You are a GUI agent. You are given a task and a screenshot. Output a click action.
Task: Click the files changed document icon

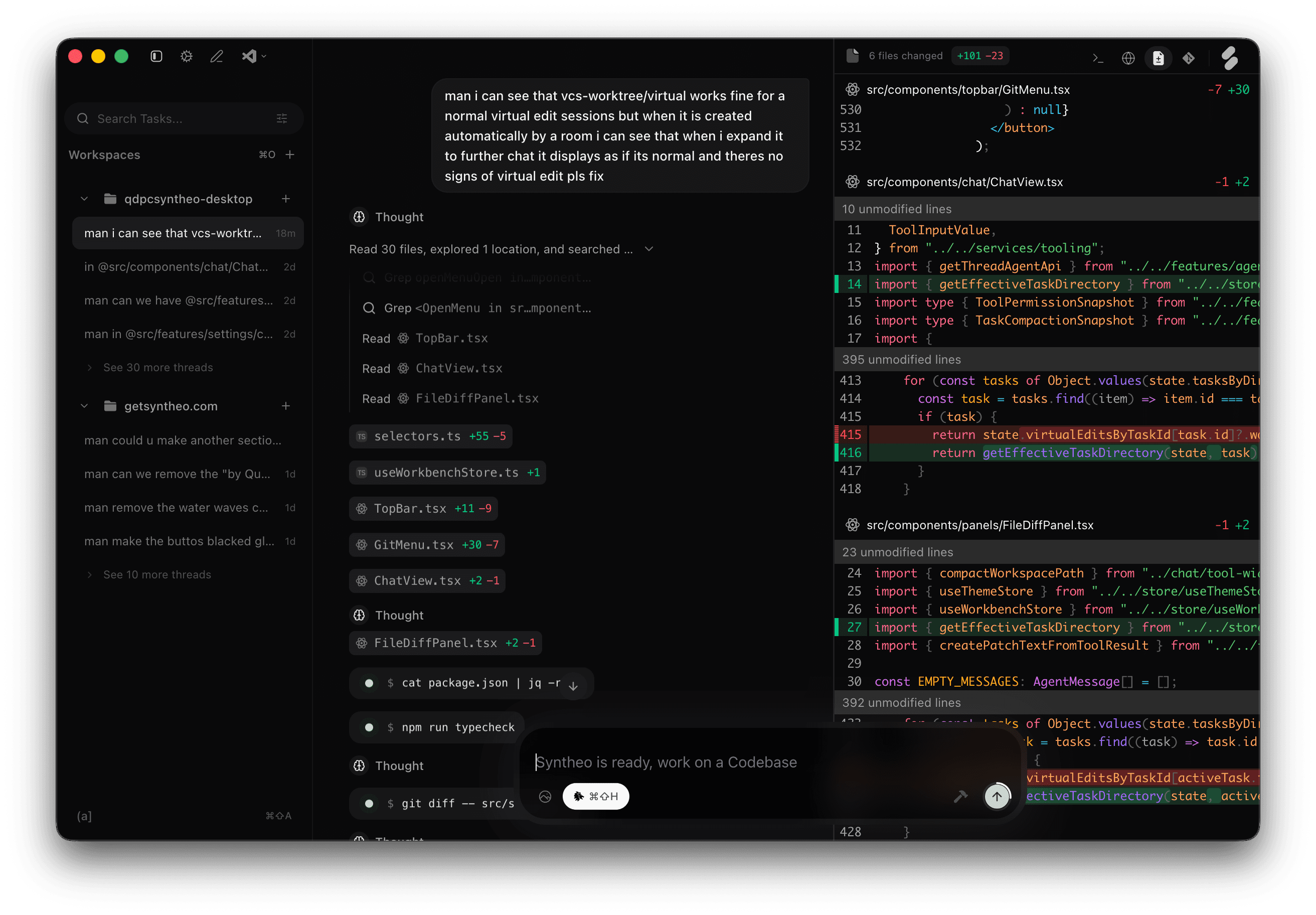pyautogui.click(x=852, y=56)
